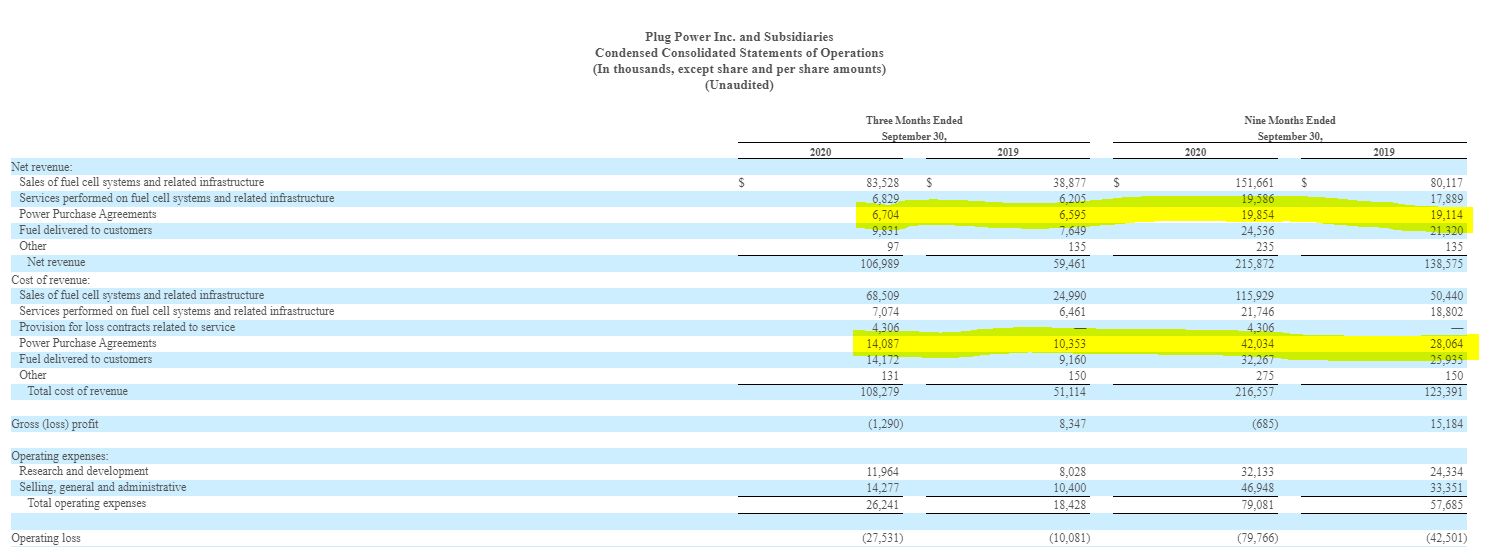Select highlighted PPA cost value 14,087
1485x547 pixels.
[x=885, y=343]
